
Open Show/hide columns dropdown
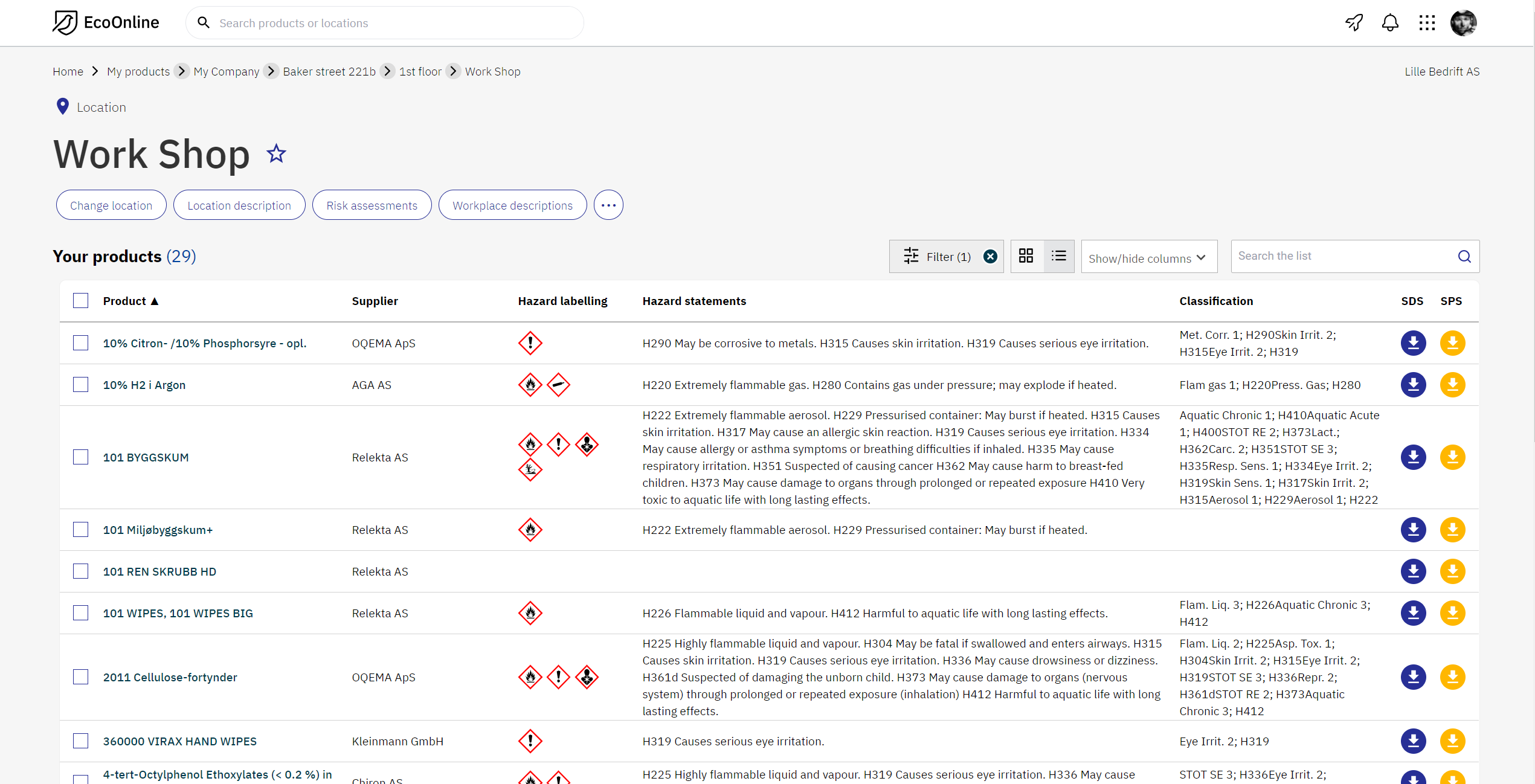1148,257
